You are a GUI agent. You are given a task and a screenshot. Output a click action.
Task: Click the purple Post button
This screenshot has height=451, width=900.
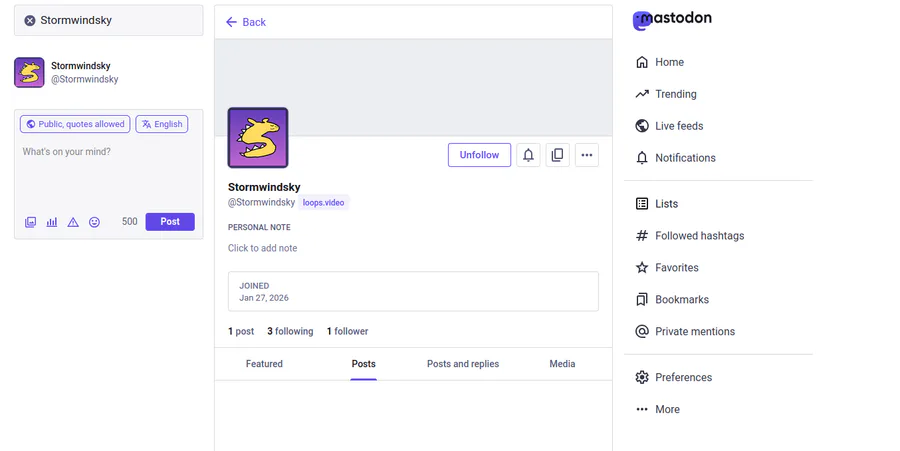coord(170,221)
